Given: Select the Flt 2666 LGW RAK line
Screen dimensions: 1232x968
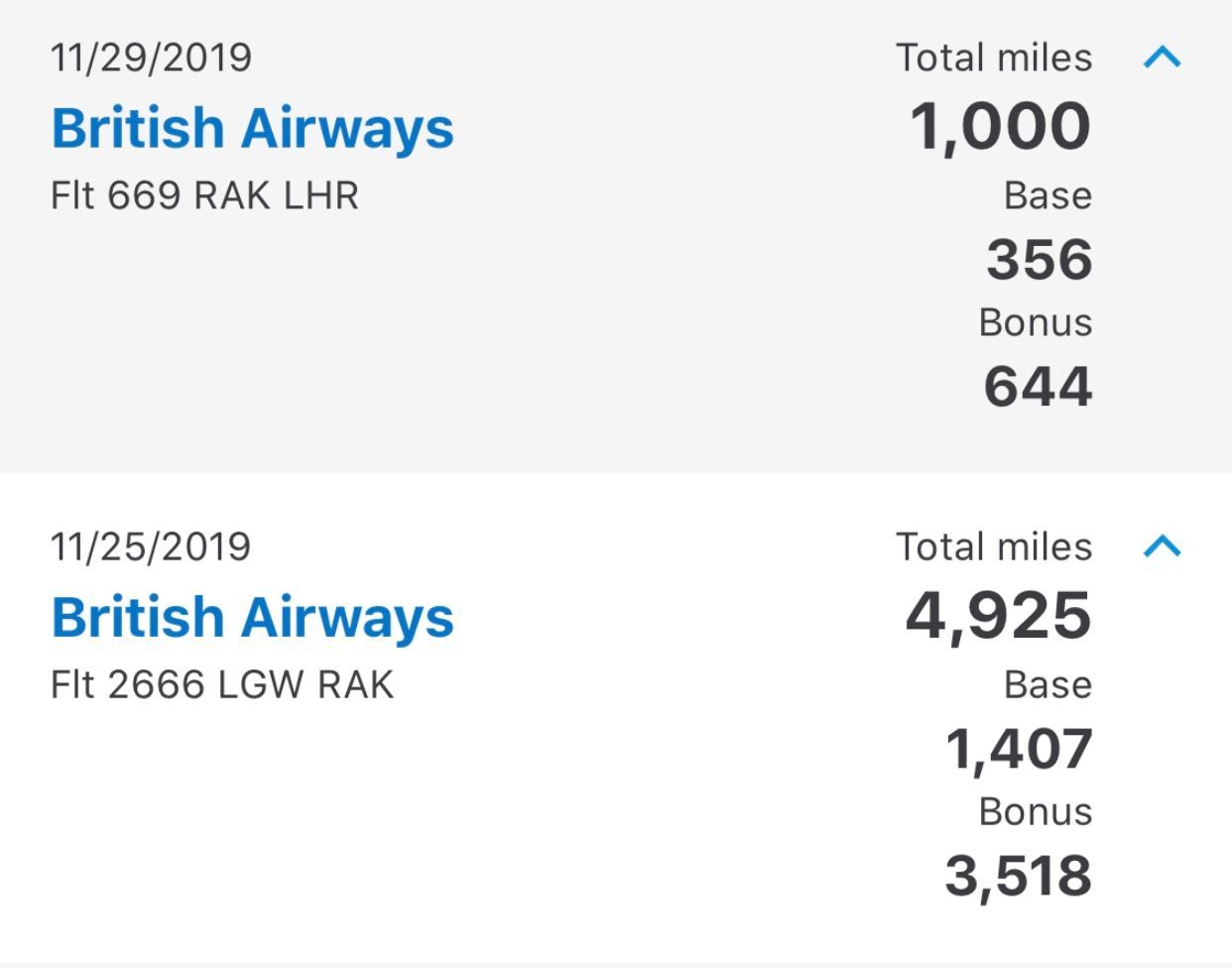Looking at the screenshot, I should 222,684.
